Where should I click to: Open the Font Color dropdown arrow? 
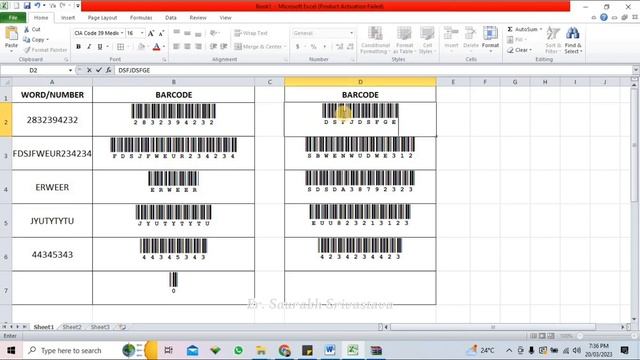tap(164, 47)
